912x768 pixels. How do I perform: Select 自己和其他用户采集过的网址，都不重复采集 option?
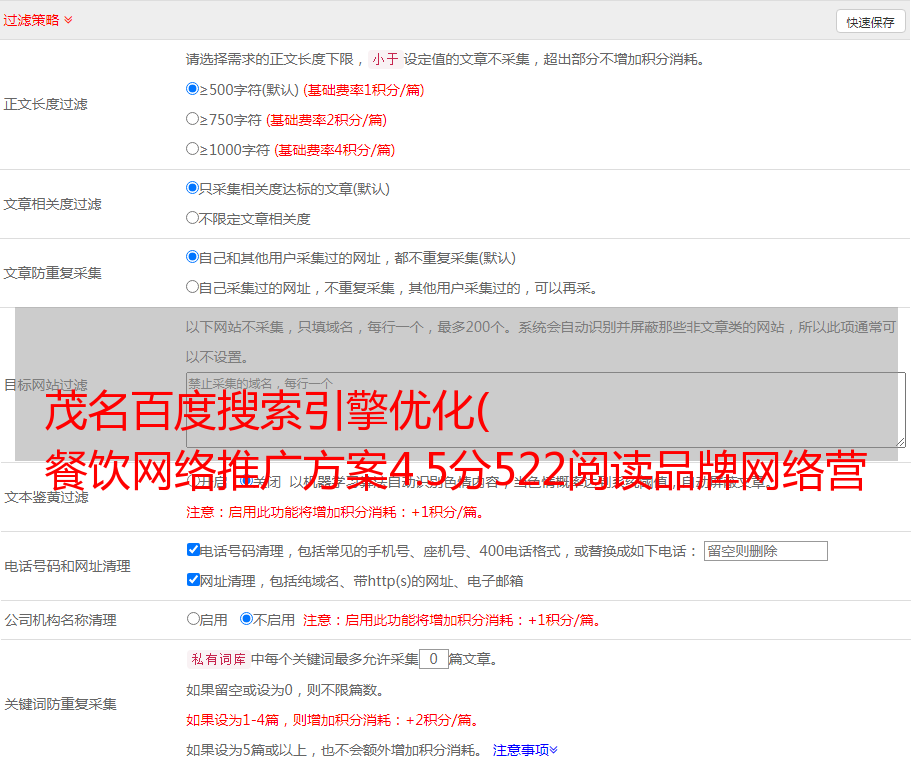pyautogui.click(x=192, y=257)
